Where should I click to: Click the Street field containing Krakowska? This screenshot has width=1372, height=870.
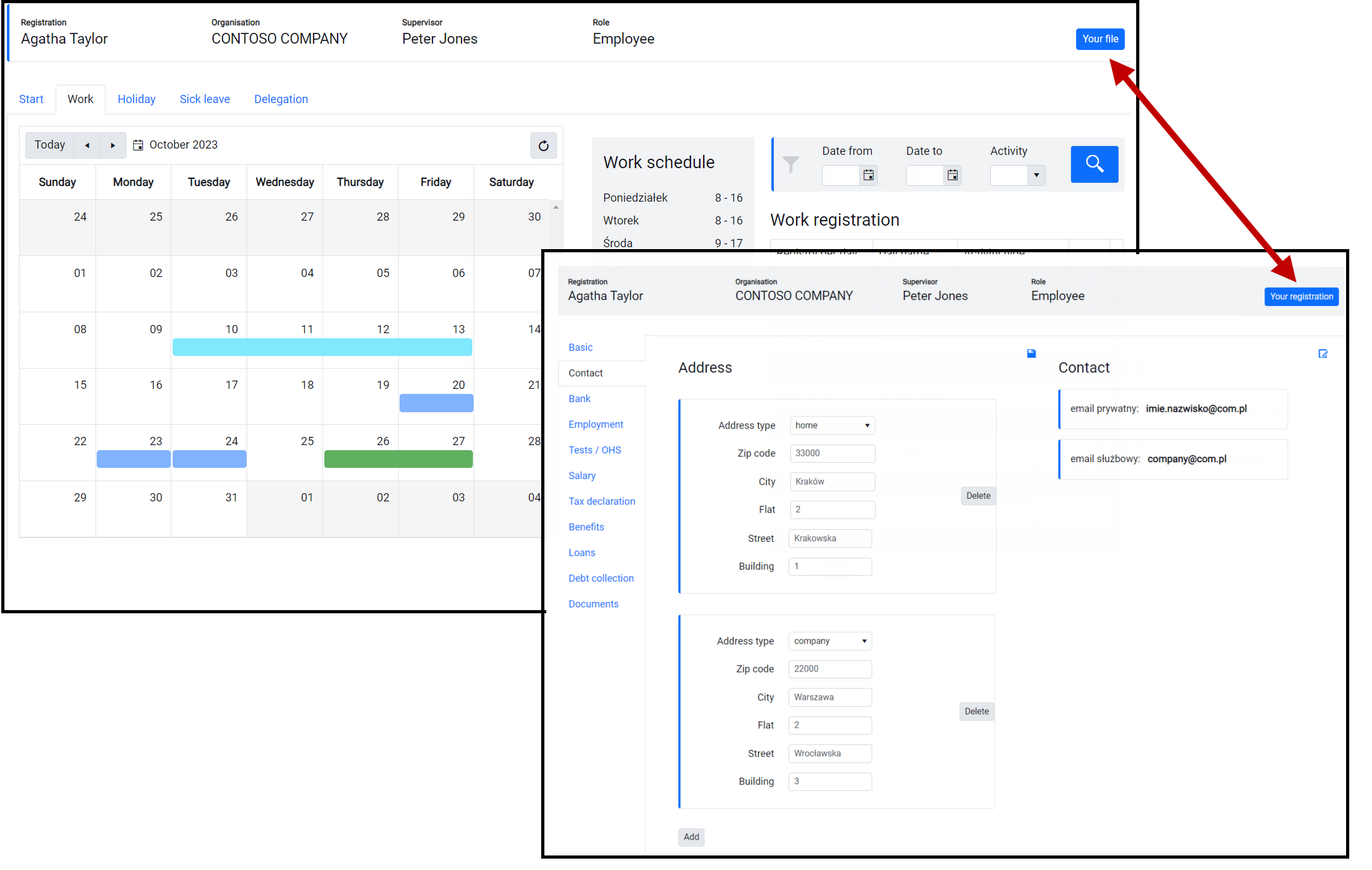point(830,539)
